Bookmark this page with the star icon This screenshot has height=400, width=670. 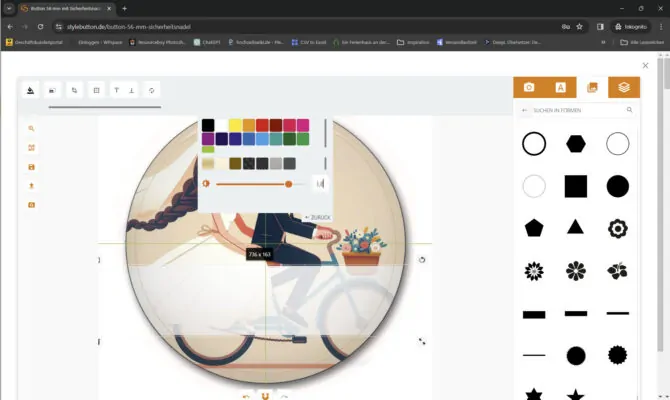[x=579, y=26]
